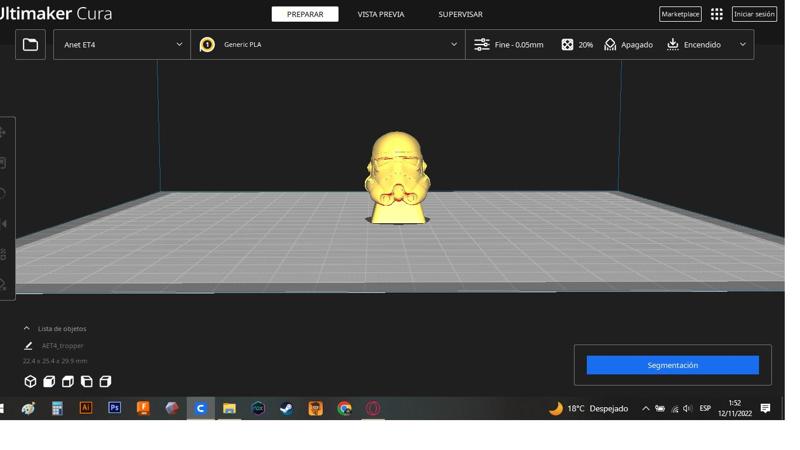800x450 pixels.
Task: Click the 3D view cube icon
Action: [x=30, y=381]
